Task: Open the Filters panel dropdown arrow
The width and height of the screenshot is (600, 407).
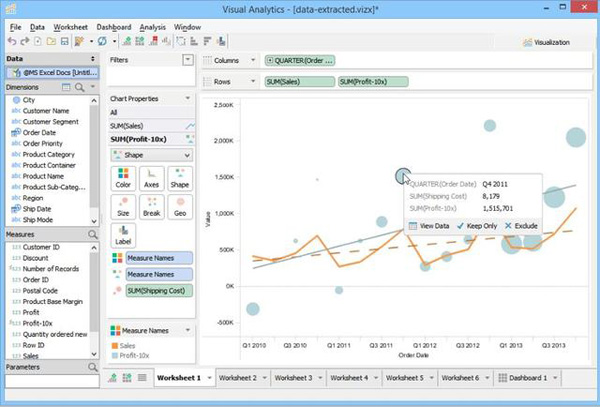Action: point(188,60)
